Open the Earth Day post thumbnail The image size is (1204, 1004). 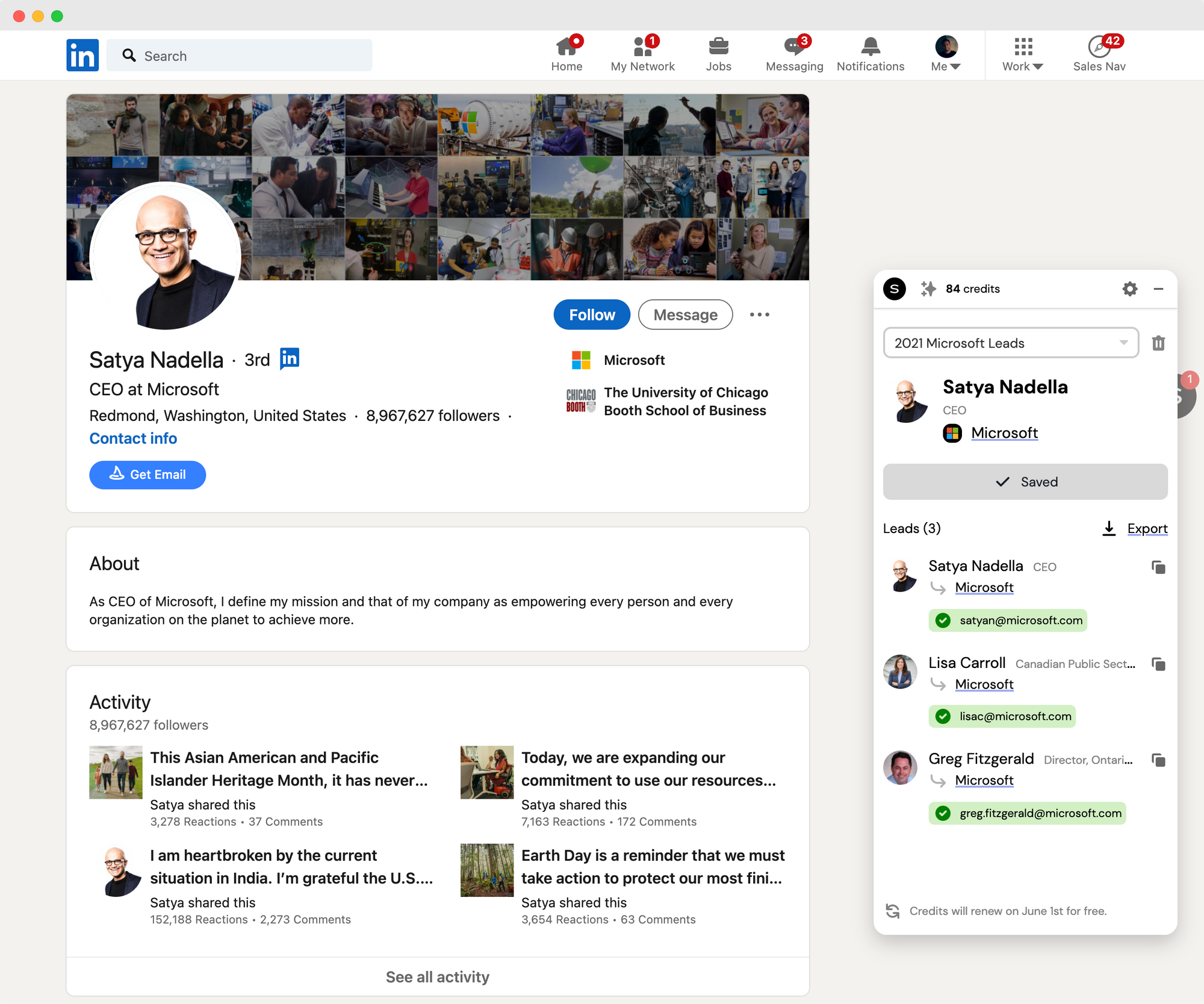click(x=486, y=870)
